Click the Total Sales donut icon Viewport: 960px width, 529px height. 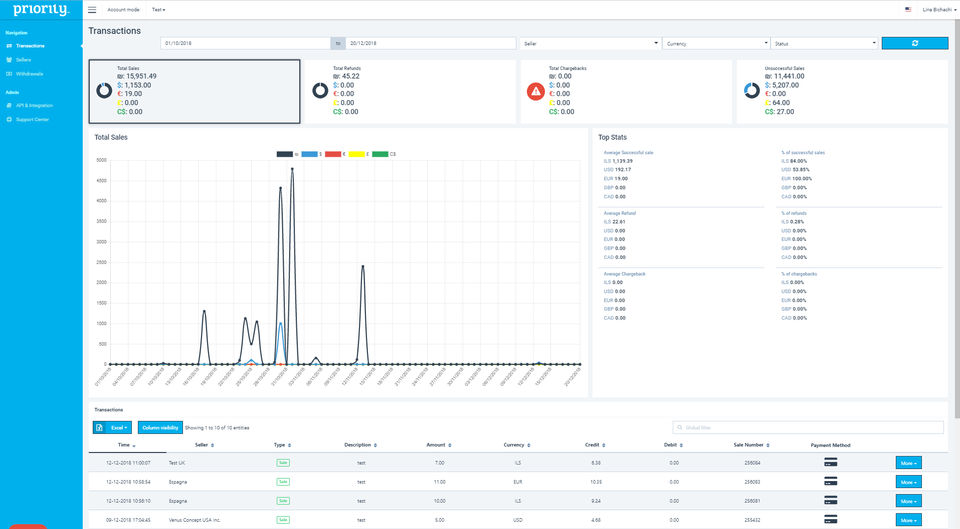click(104, 91)
